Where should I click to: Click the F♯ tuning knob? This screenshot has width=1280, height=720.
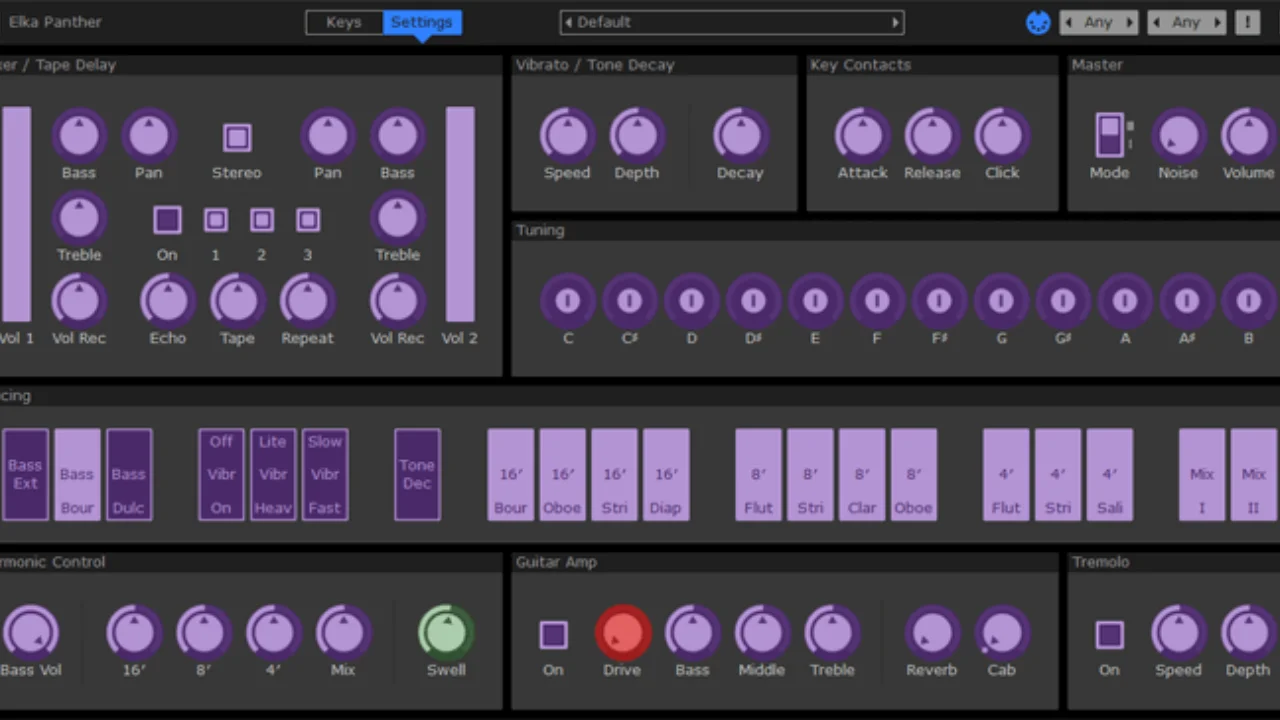pos(939,300)
